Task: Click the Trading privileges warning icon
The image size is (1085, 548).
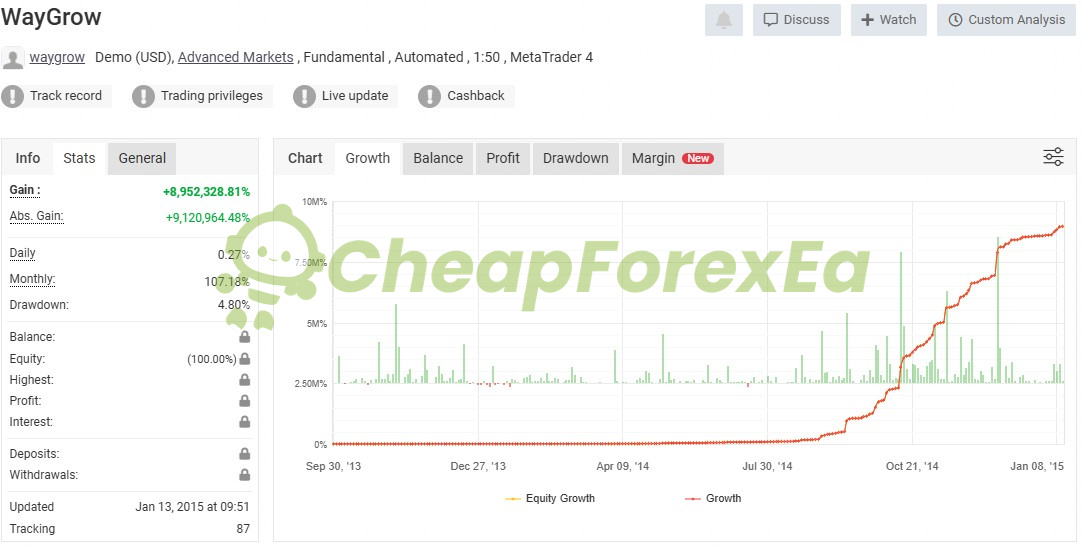Action: pos(143,96)
